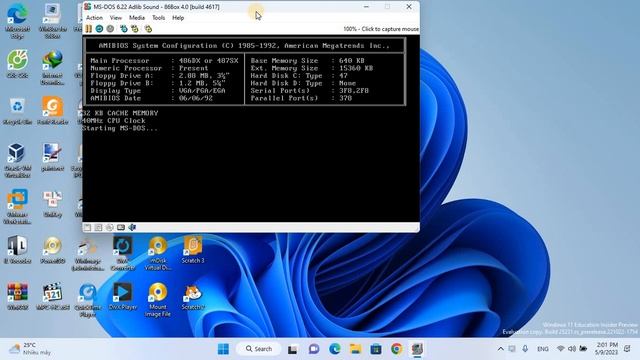640x360 pixels.
Task: Select the Mount Image File desktop shortcut
Action: [158, 300]
